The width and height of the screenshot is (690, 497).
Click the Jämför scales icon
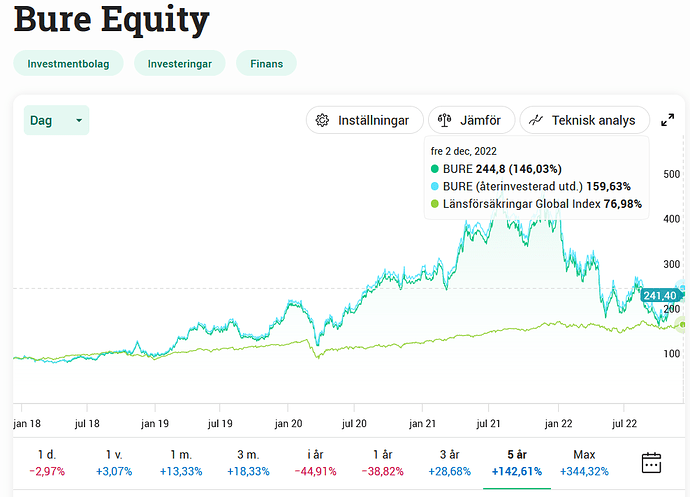point(444,120)
